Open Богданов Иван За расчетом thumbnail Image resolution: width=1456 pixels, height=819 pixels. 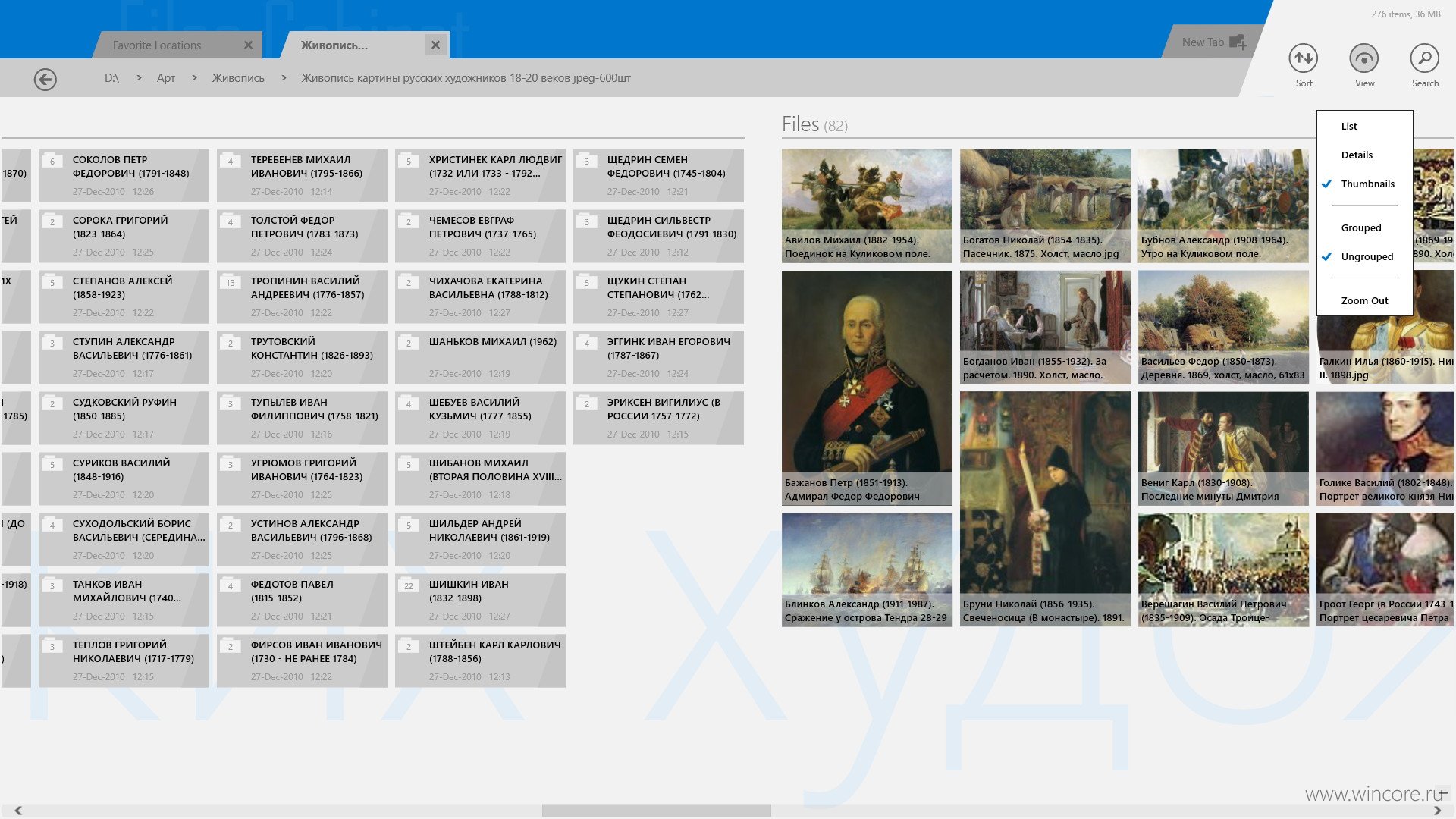tap(1045, 327)
